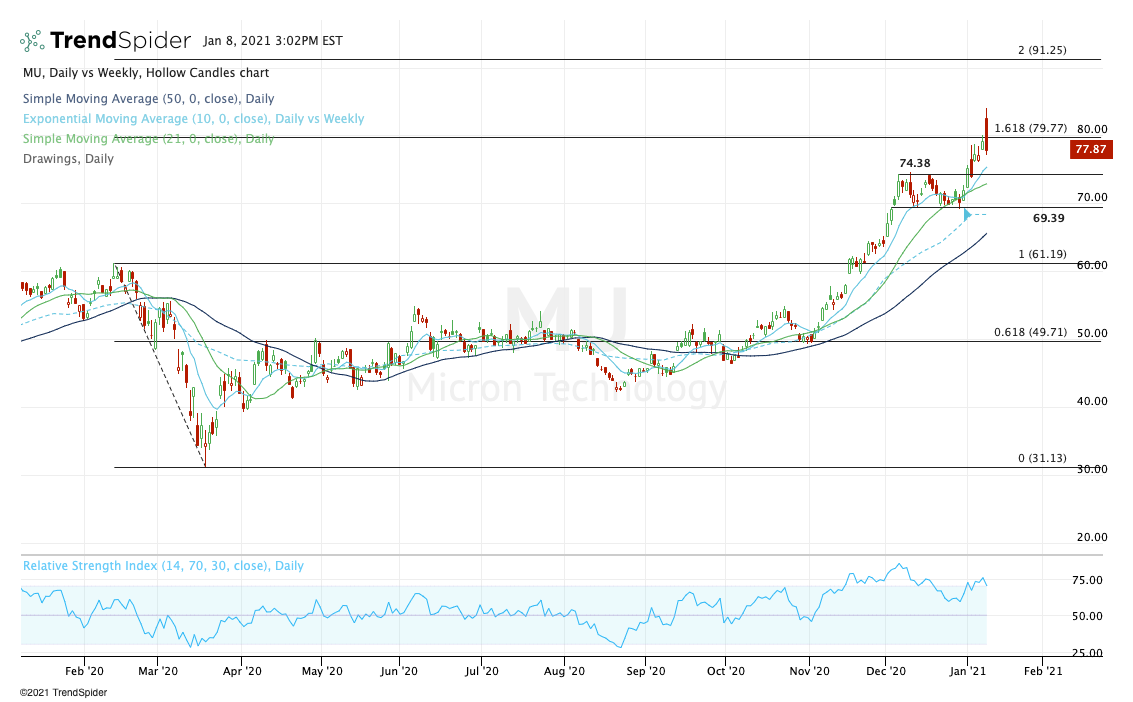Open the Relative Strength Index indicator label
This screenshot has height=702, width=1133.
click(x=163, y=566)
